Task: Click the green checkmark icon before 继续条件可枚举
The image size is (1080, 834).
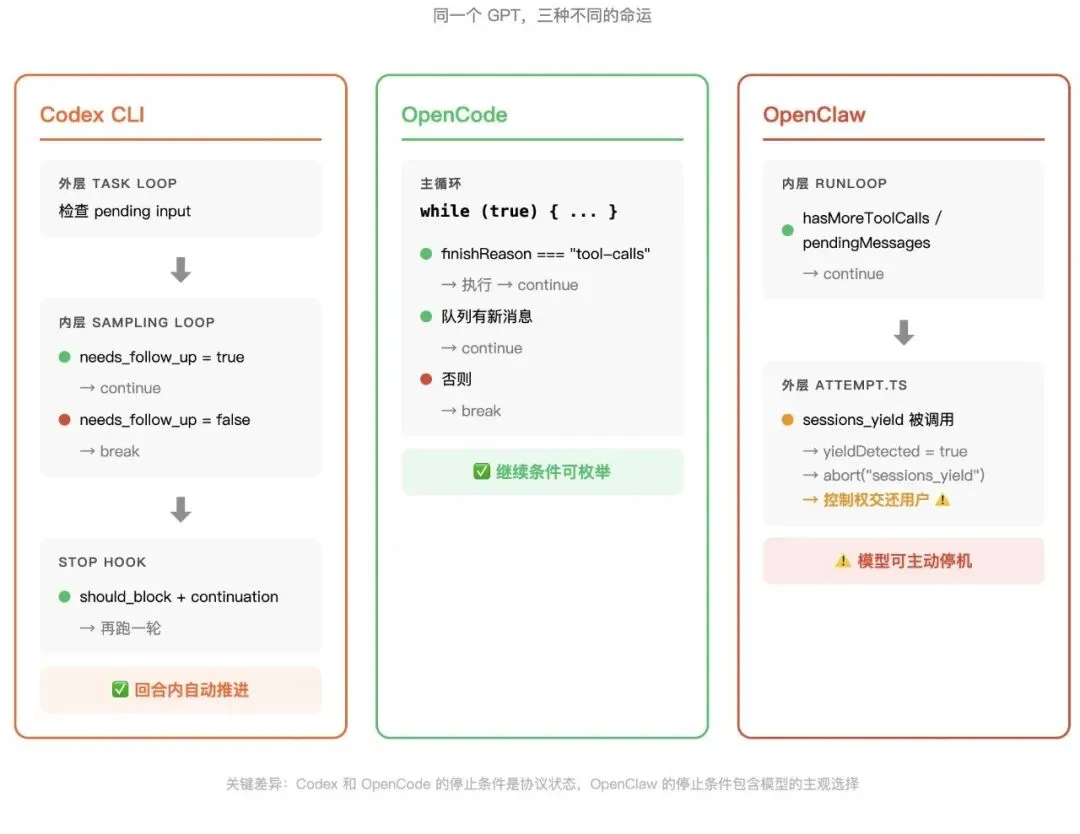Action: 481,471
